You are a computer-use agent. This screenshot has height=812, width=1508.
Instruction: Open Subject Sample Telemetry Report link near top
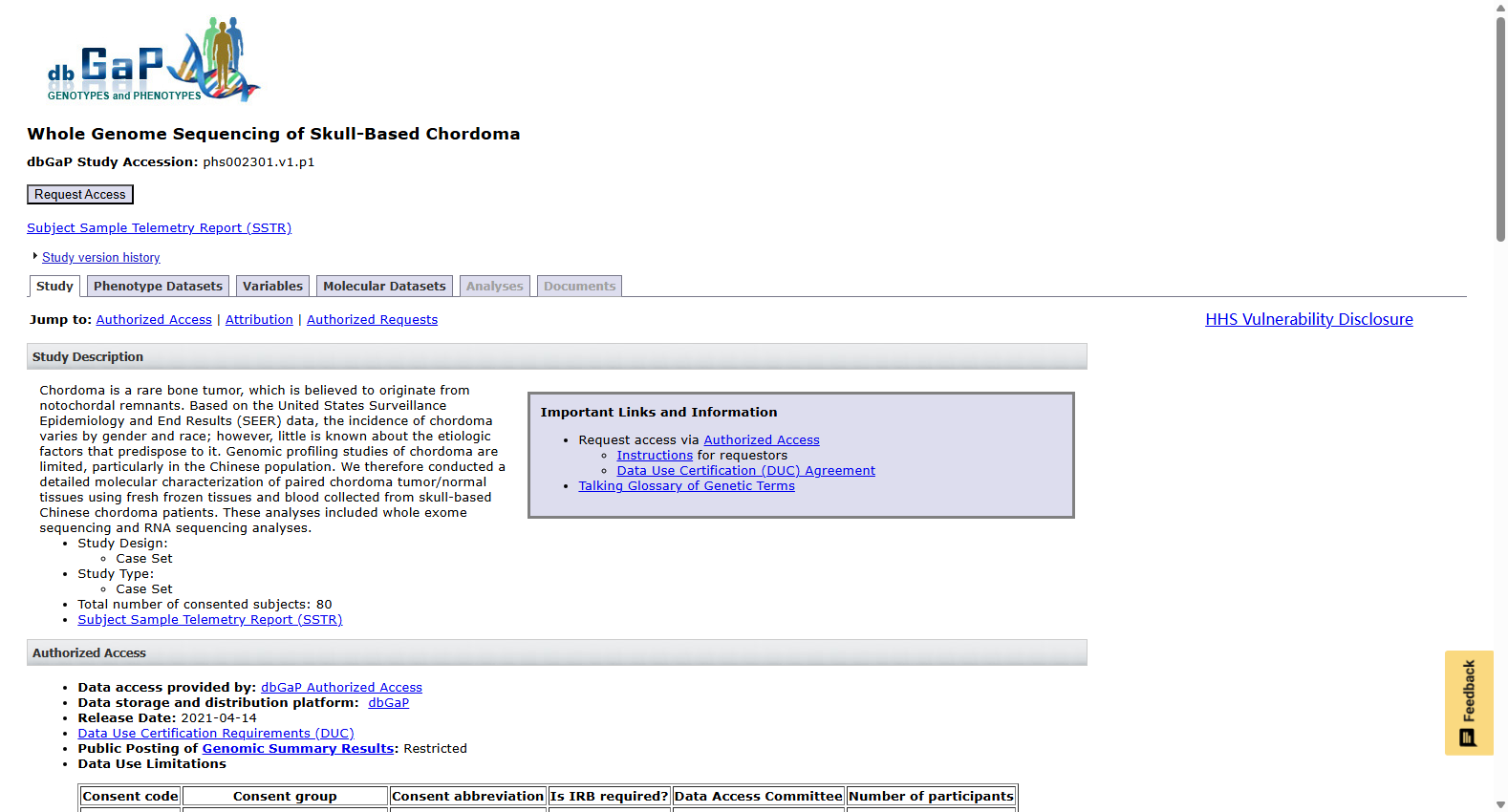(x=159, y=228)
